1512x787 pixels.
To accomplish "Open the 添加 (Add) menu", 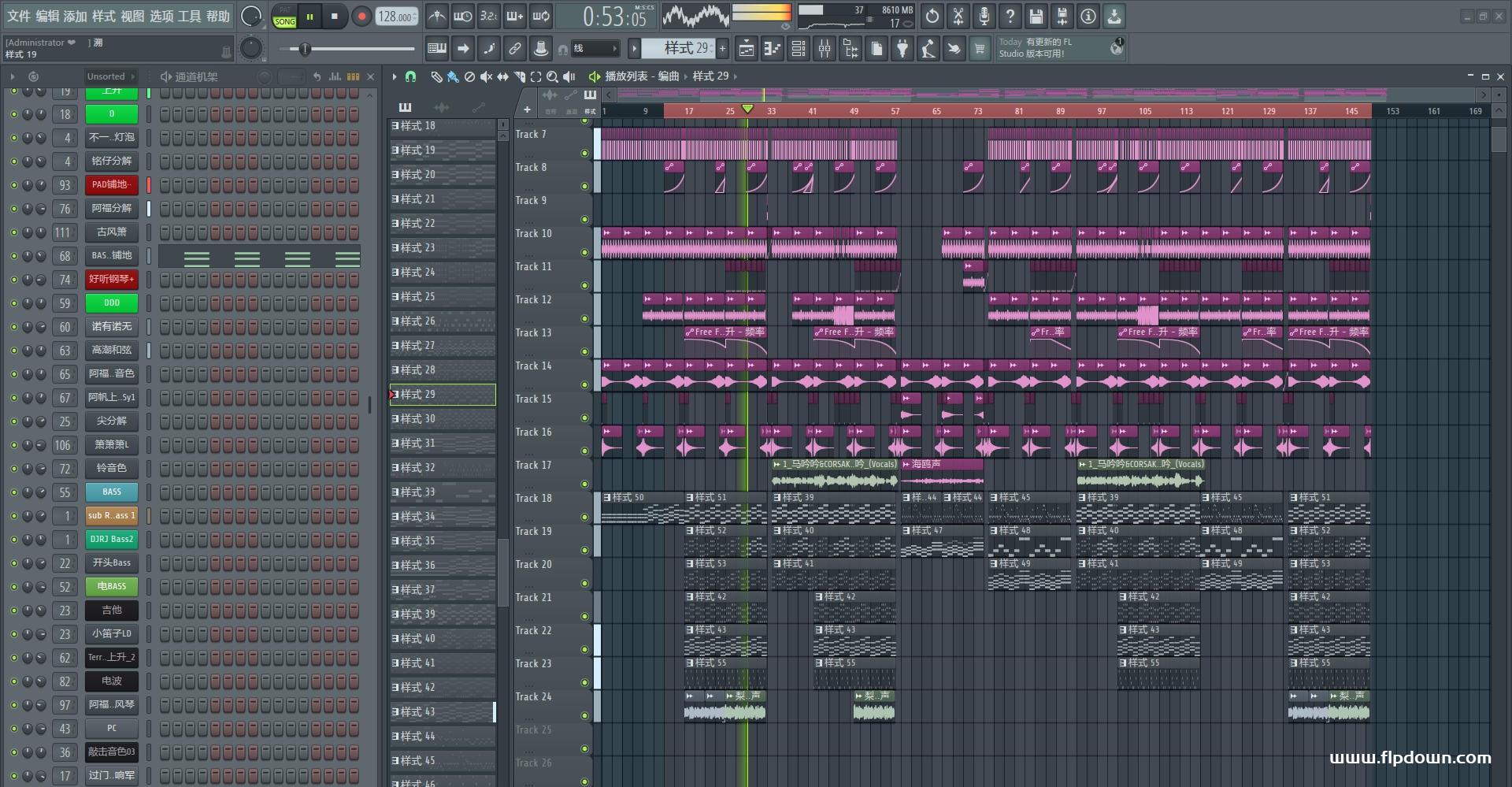I will [x=76, y=16].
